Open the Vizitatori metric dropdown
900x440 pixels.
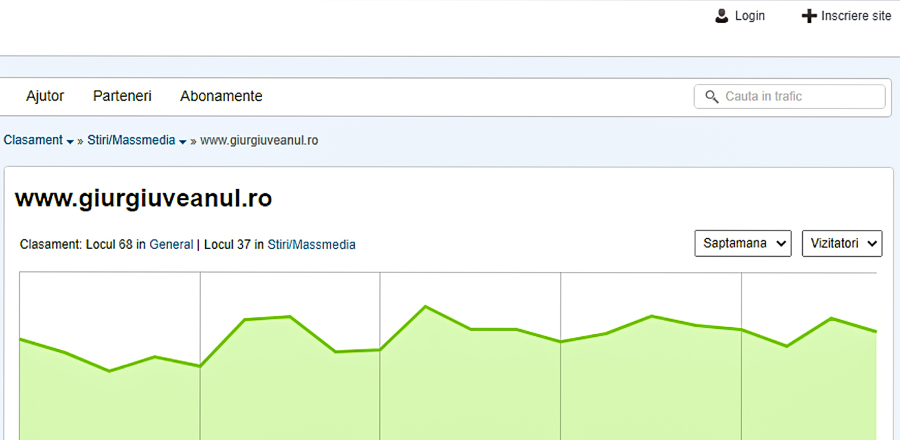841,244
